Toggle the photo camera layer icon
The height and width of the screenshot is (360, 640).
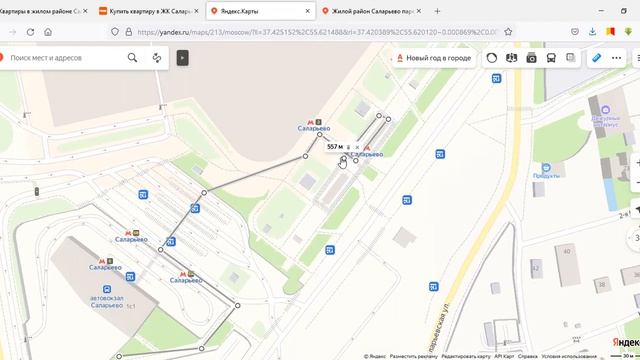click(531, 58)
